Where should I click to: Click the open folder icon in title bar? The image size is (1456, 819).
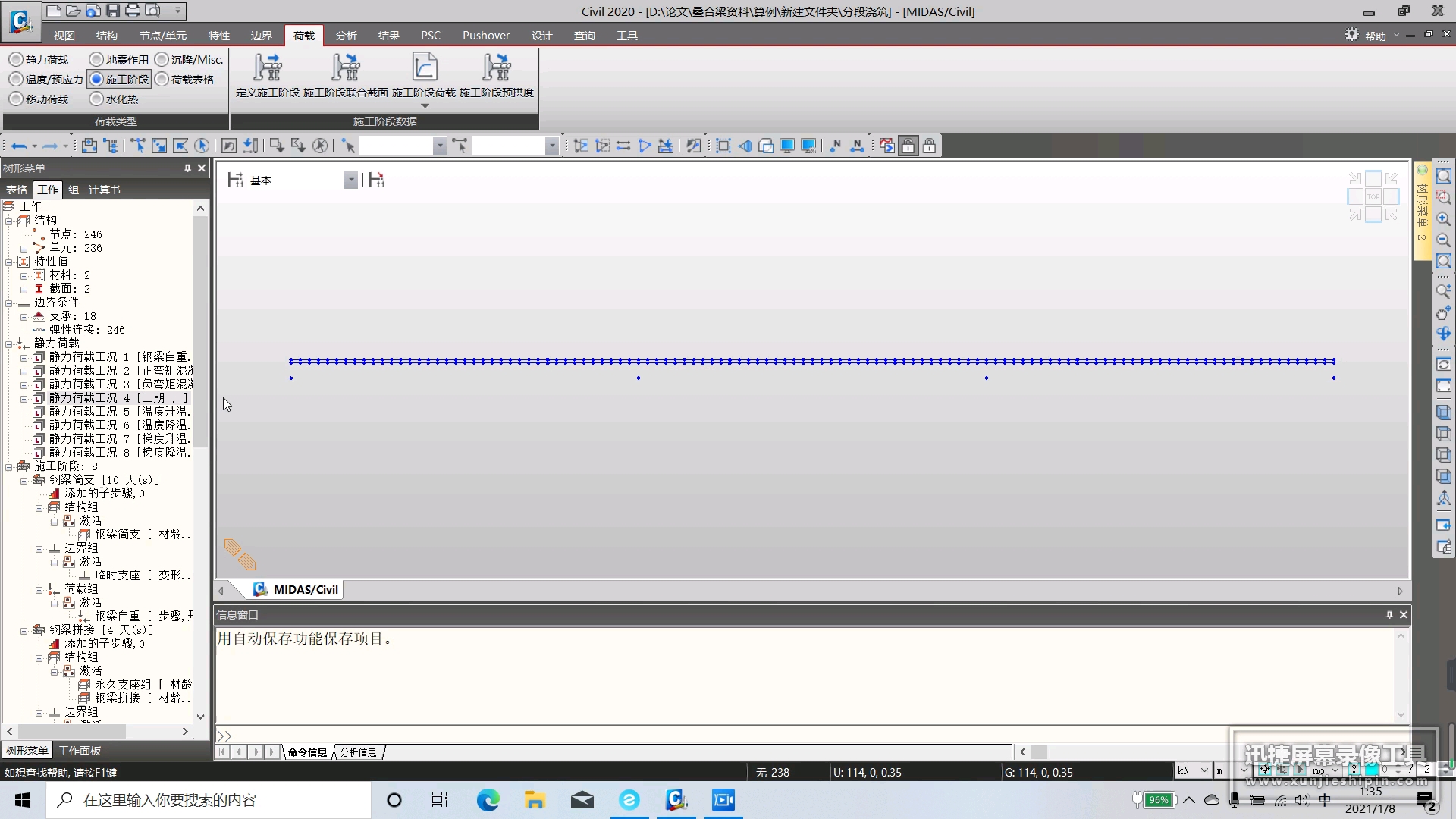(x=74, y=11)
